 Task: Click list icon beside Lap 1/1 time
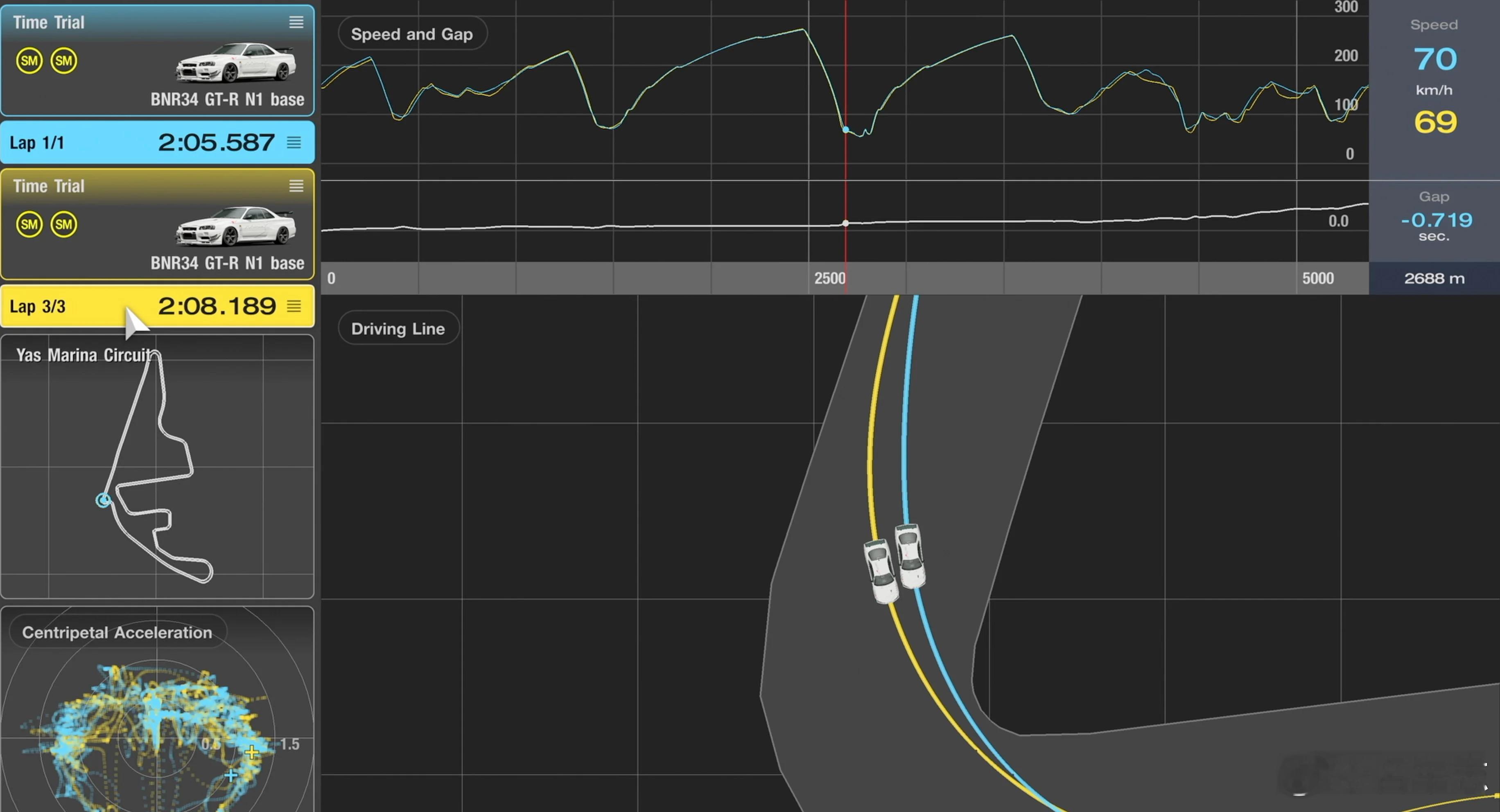pyautogui.click(x=294, y=142)
